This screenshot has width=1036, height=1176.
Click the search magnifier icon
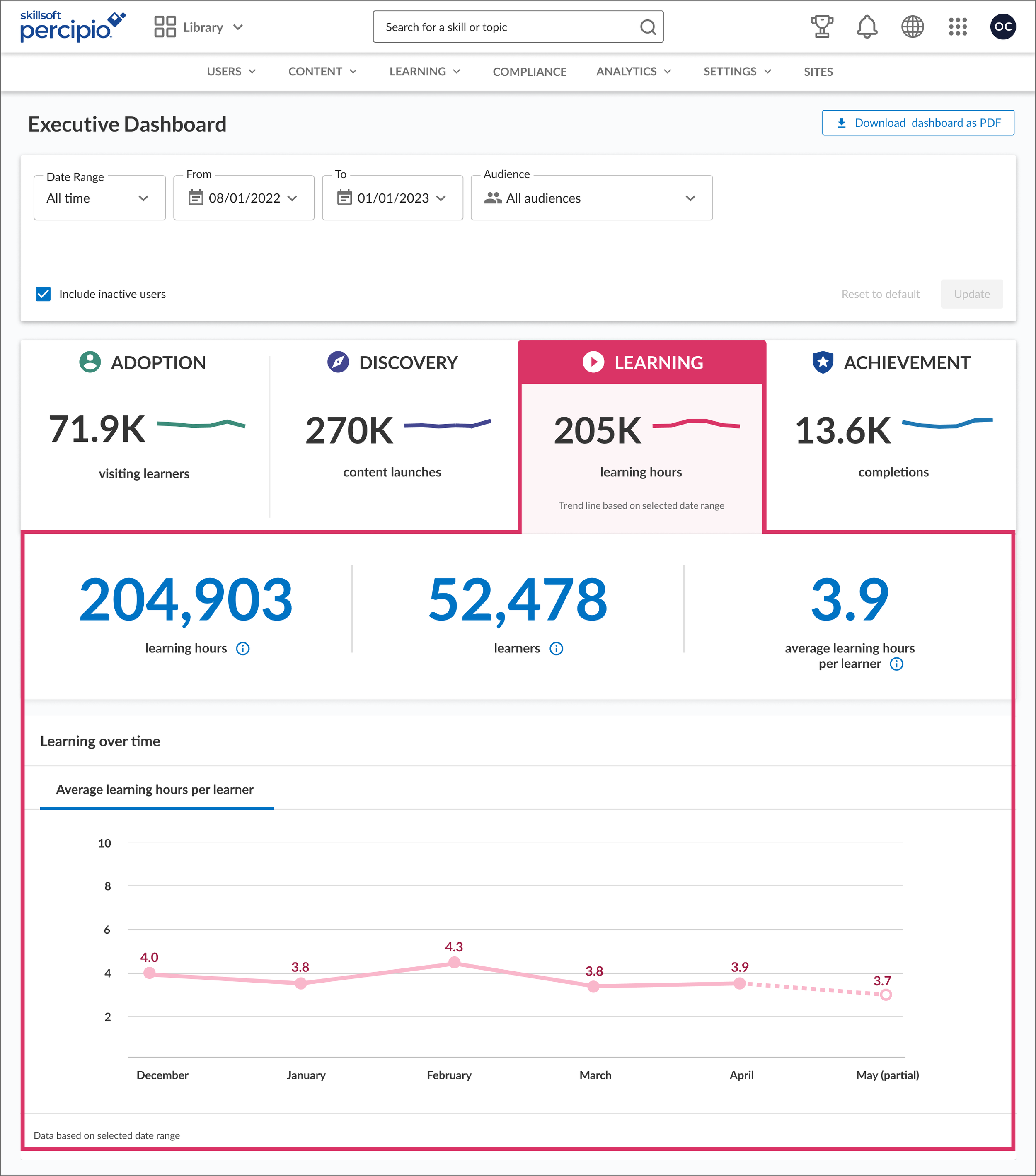[648, 27]
